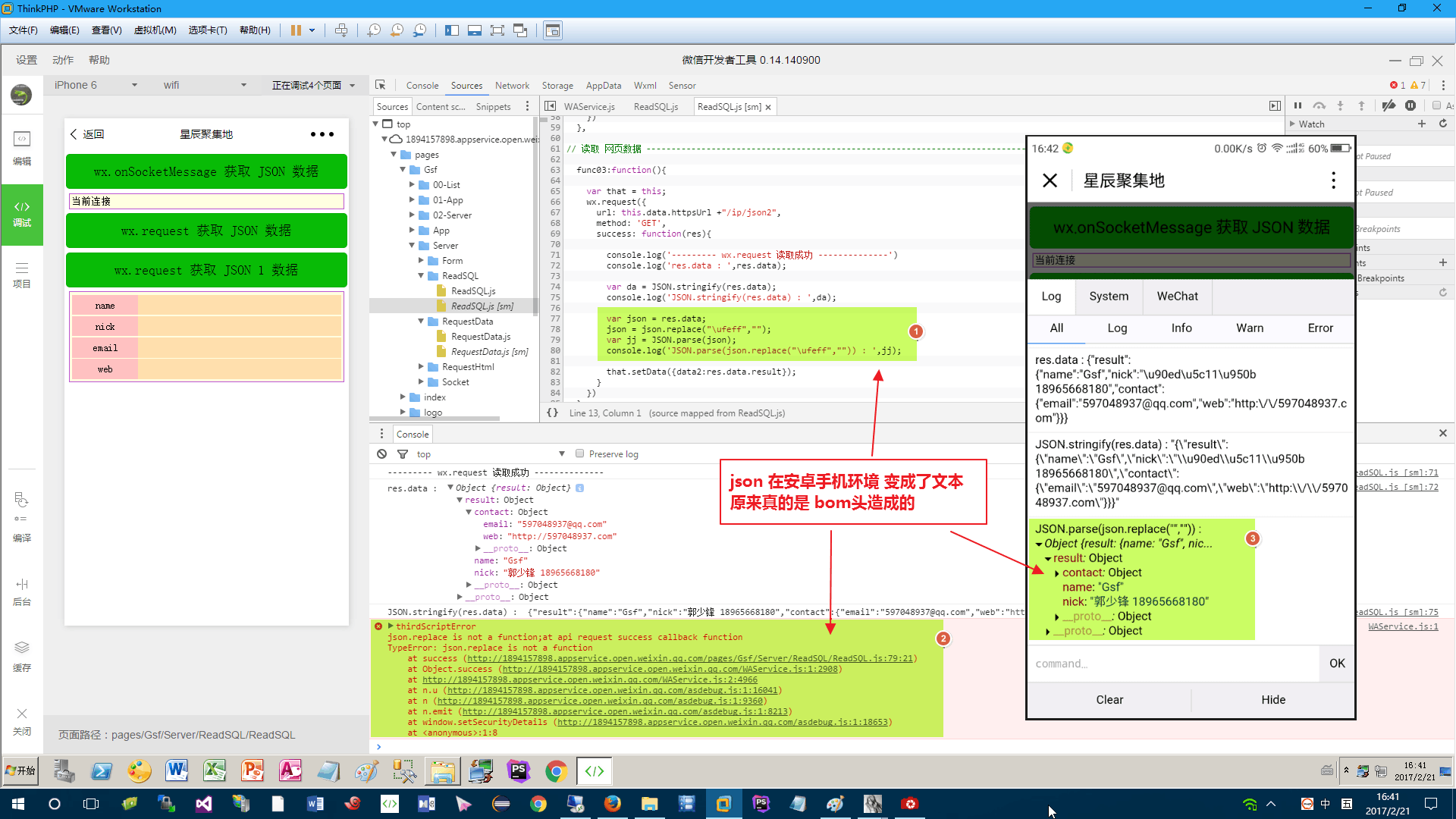Click the Clear button in vConsole

1109,700
